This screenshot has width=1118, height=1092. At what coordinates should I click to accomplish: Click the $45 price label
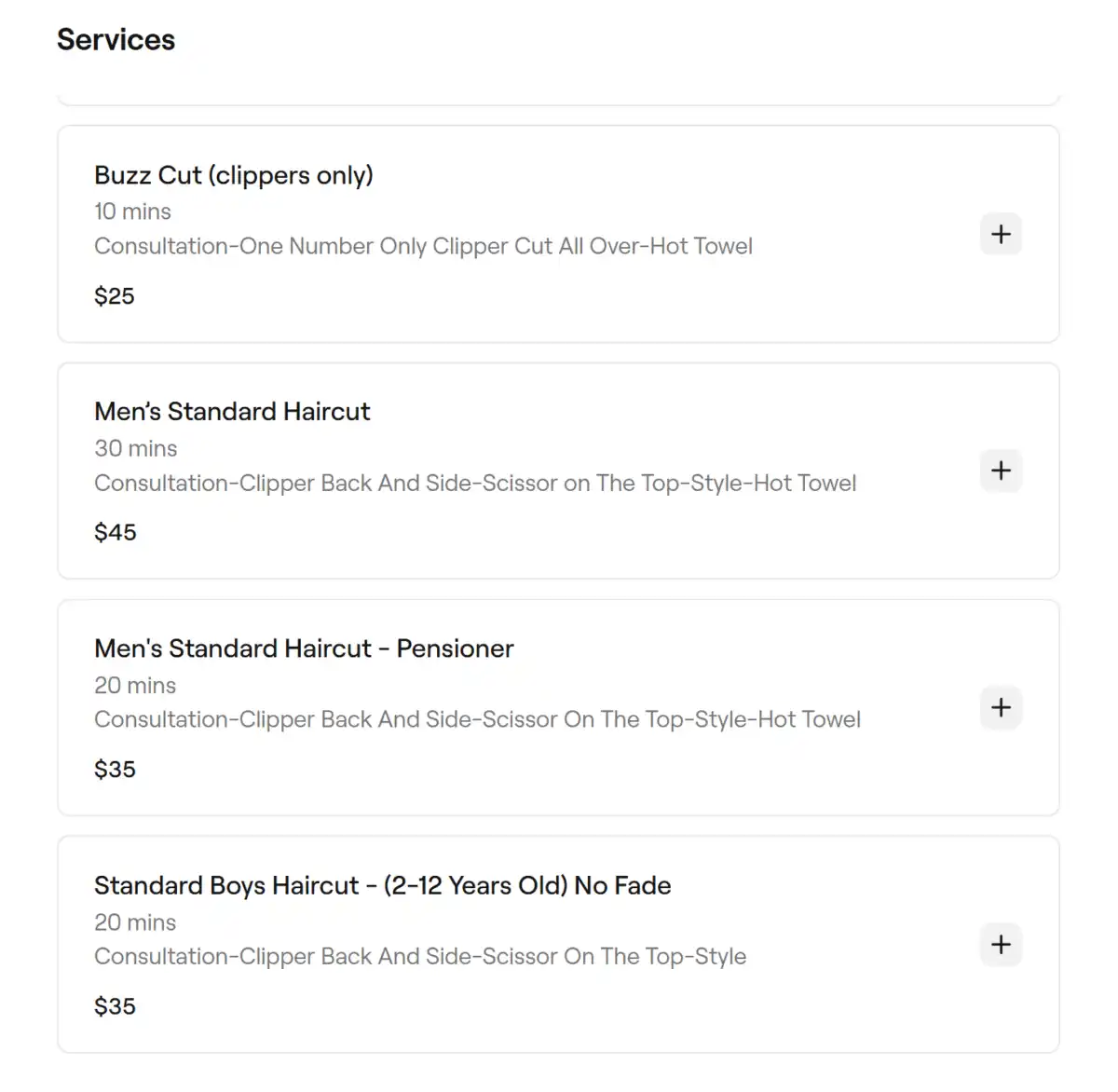tap(116, 533)
